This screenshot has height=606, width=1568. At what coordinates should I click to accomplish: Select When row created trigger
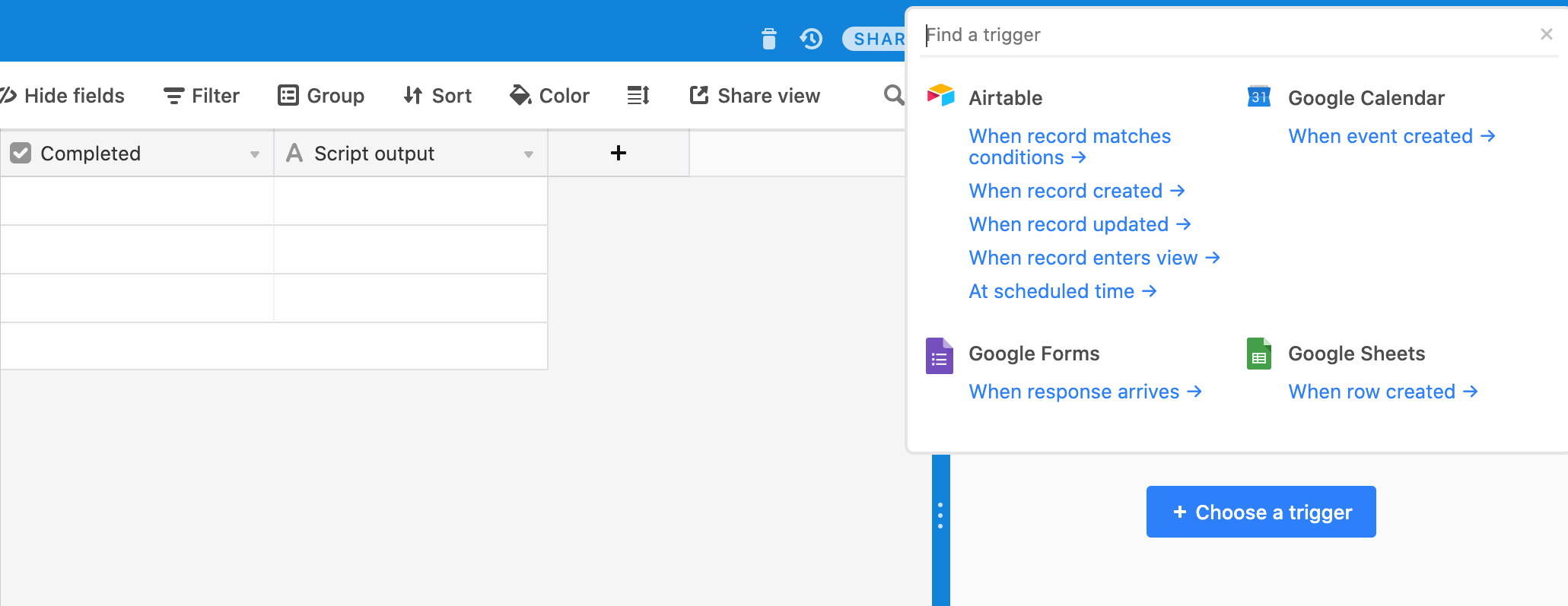click(1383, 392)
